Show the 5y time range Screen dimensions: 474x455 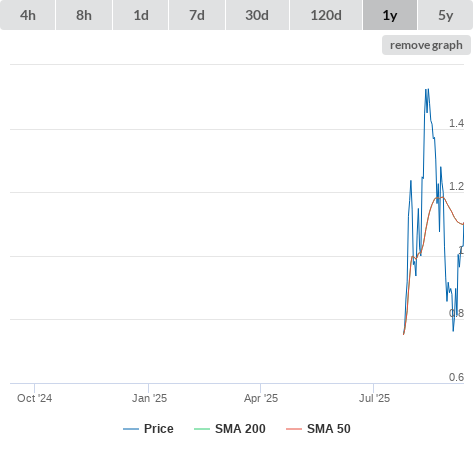pyautogui.click(x=445, y=15)
